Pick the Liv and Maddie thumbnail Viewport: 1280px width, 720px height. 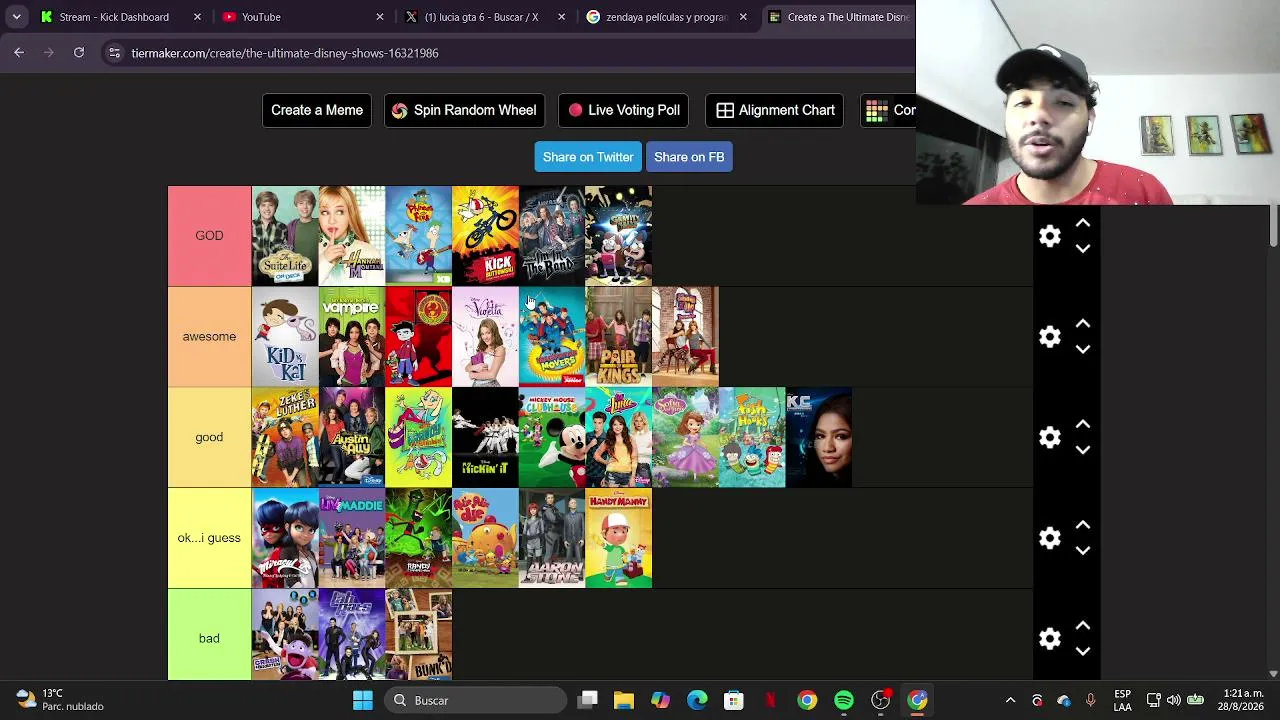(x=352, y=538)
